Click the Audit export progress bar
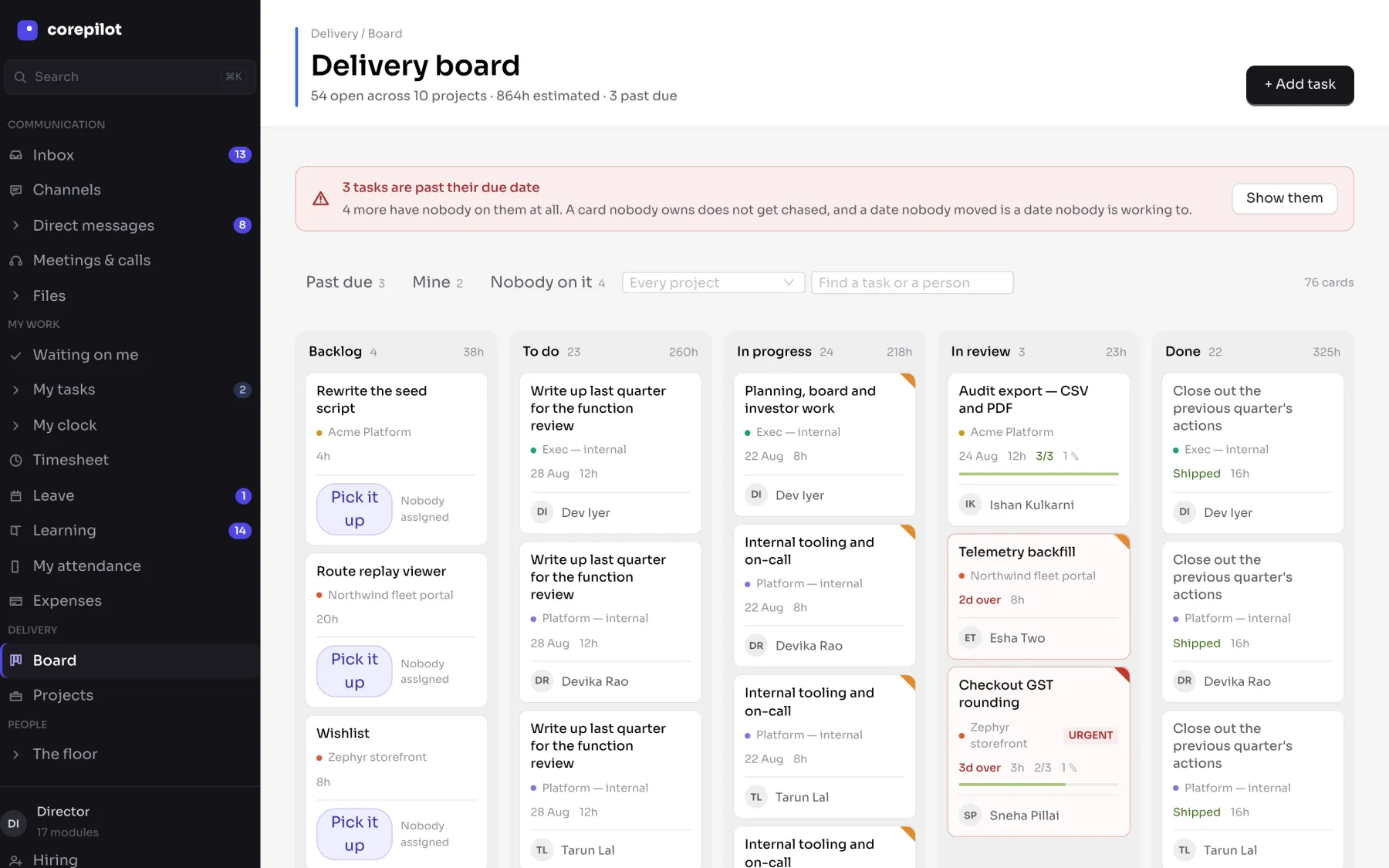The image size is (1389, 868). [1039, 474]
